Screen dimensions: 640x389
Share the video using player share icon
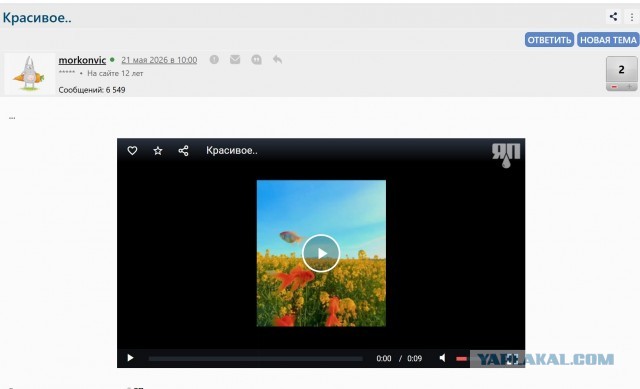pos(183,151)
